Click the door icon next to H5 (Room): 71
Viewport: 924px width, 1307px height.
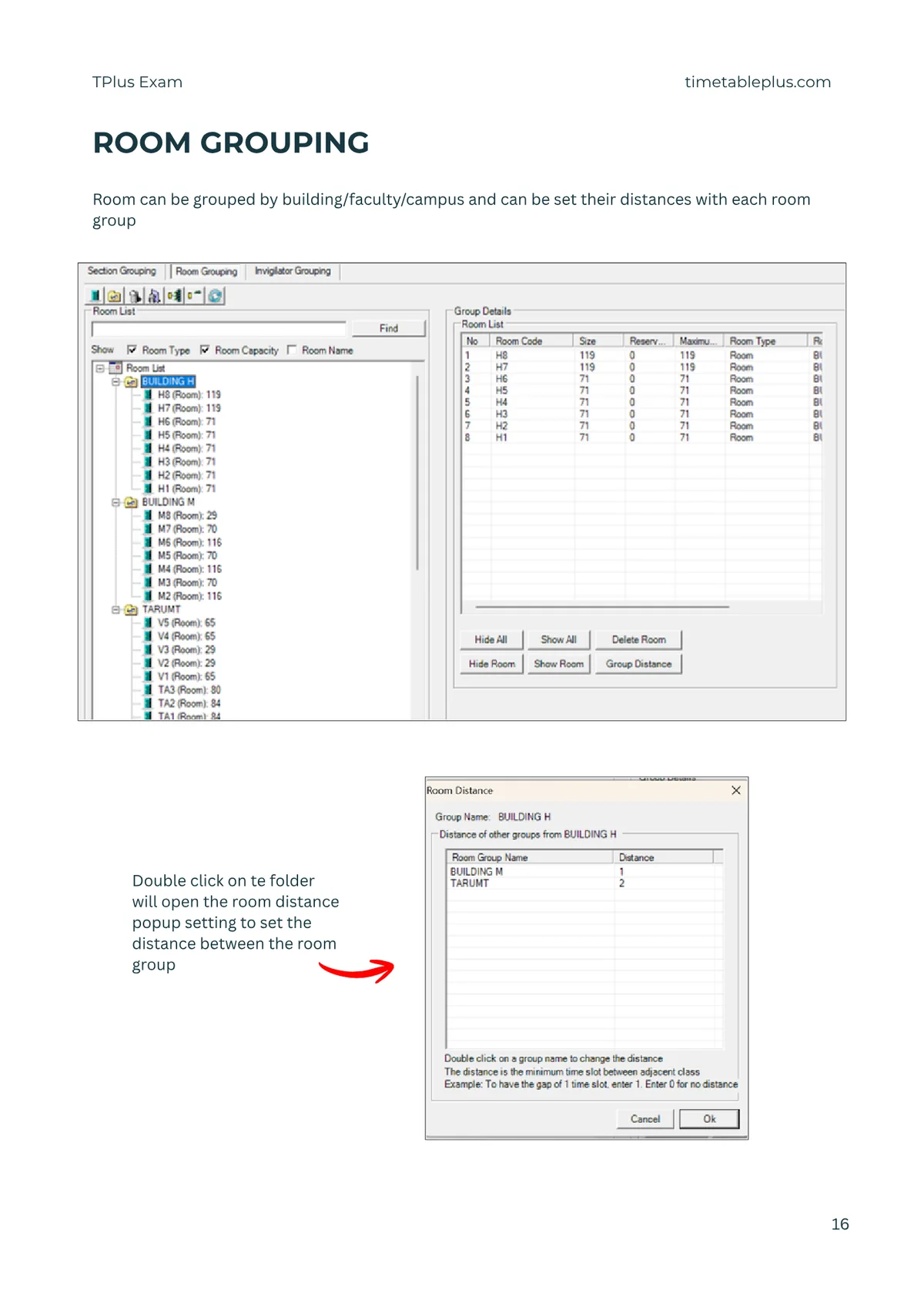[148, 435]
